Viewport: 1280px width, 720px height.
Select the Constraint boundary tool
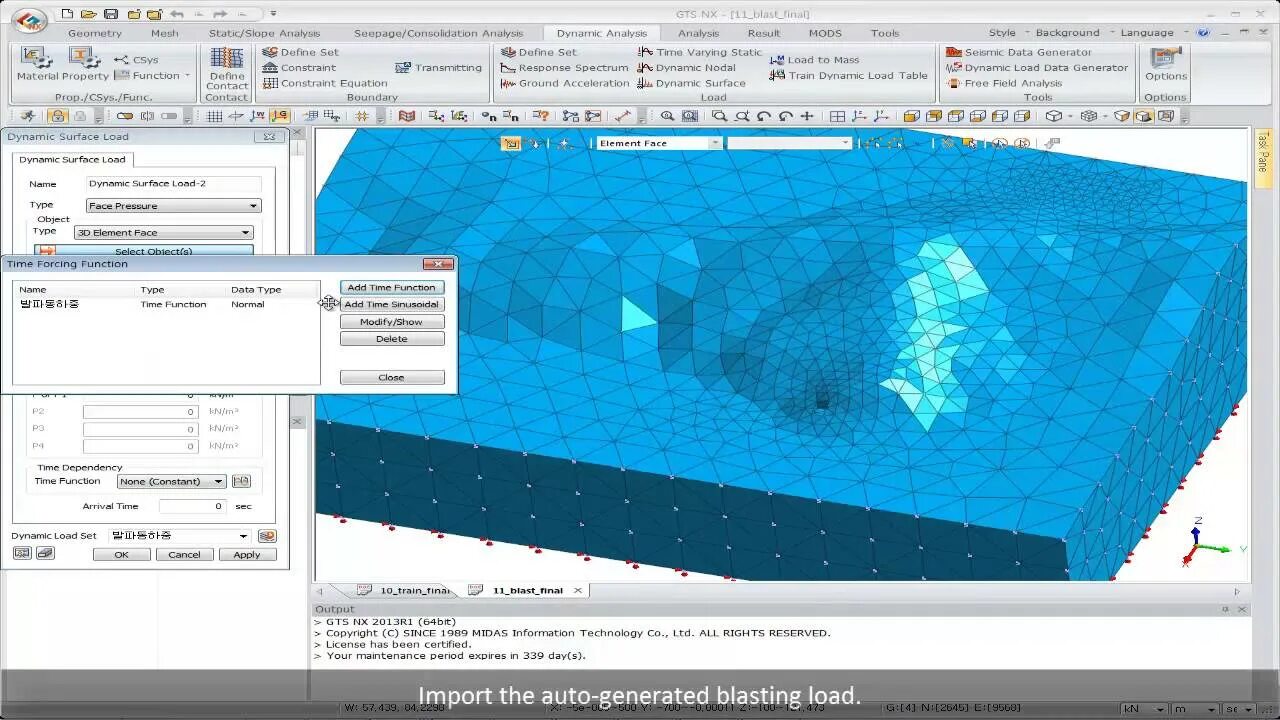click(299, 68)
